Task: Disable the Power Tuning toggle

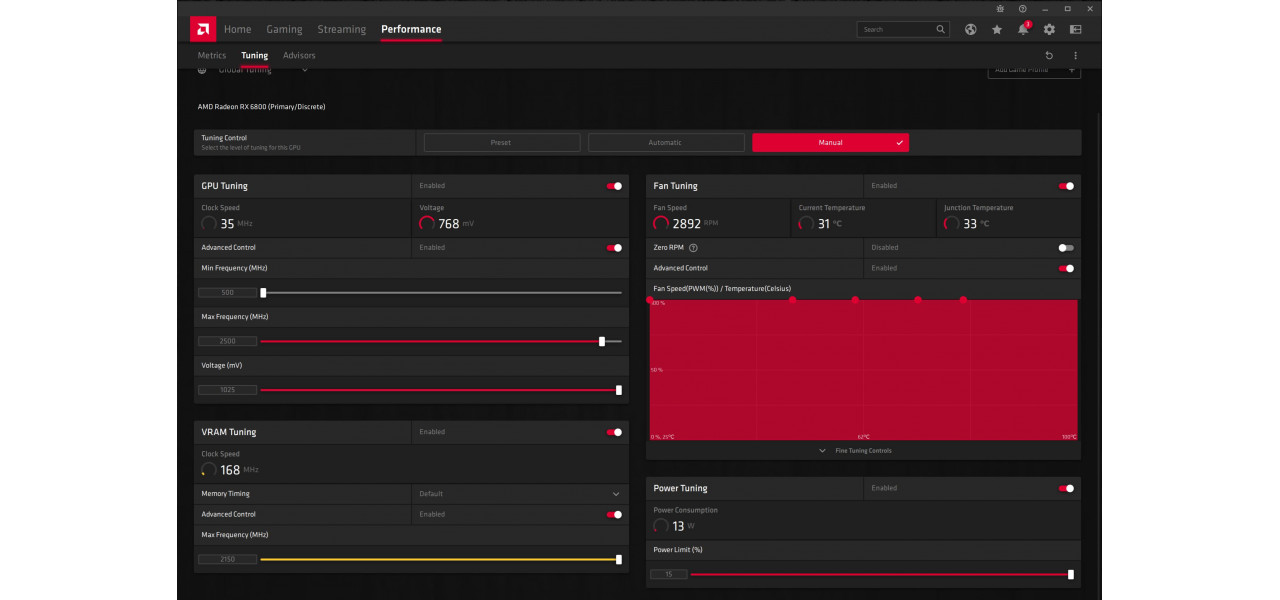Action: click(1066, 488)
